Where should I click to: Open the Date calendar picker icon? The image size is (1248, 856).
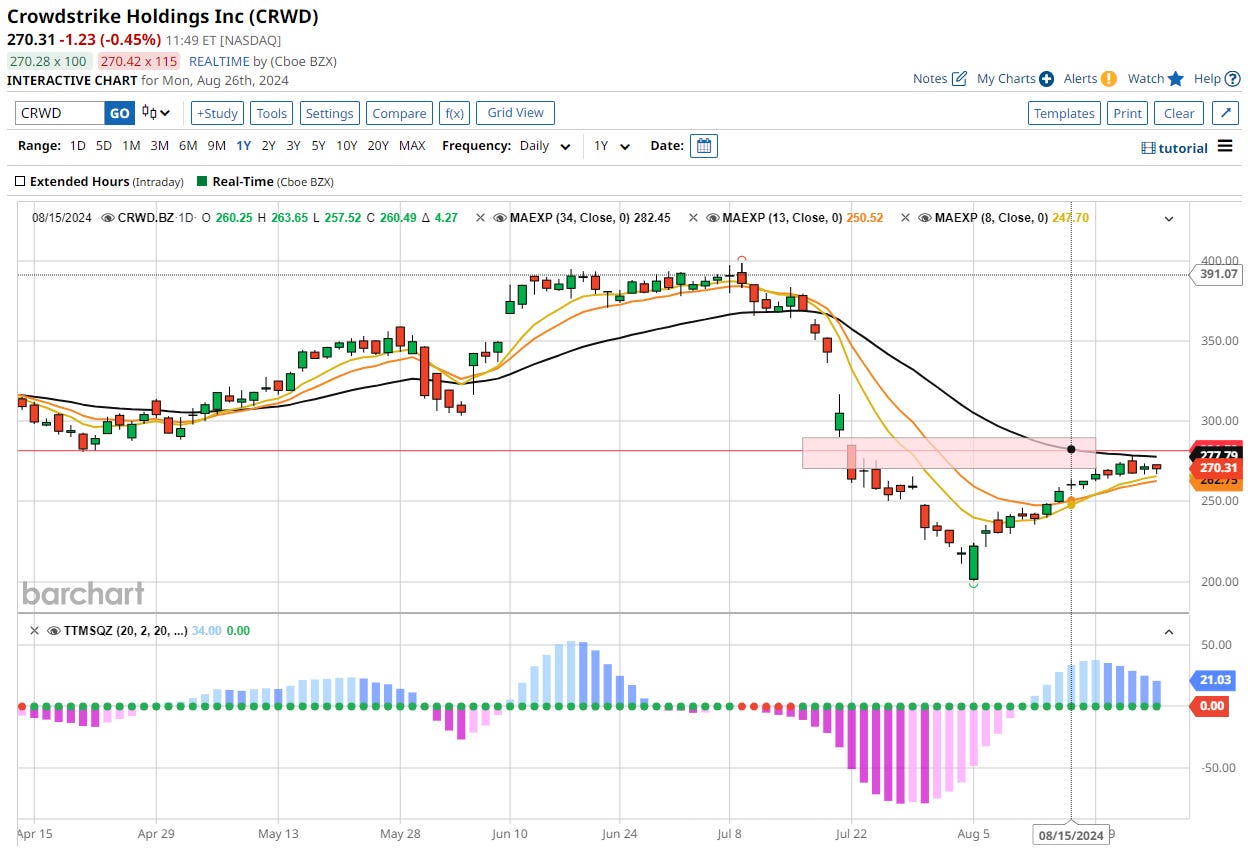click(x=704, y=146)
